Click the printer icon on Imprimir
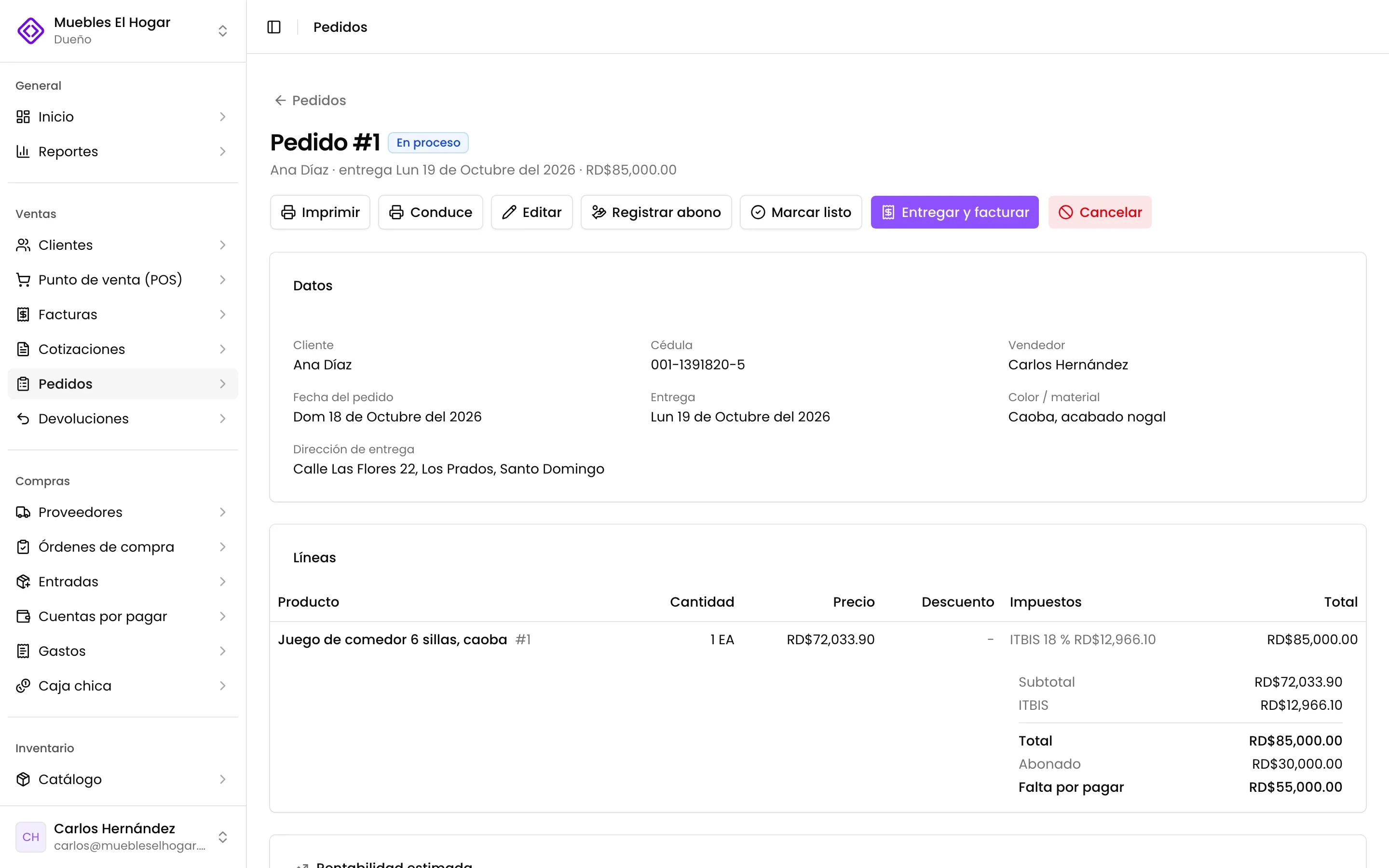The height and width of the screenshot is (868, 1389). tap(288, 212)
